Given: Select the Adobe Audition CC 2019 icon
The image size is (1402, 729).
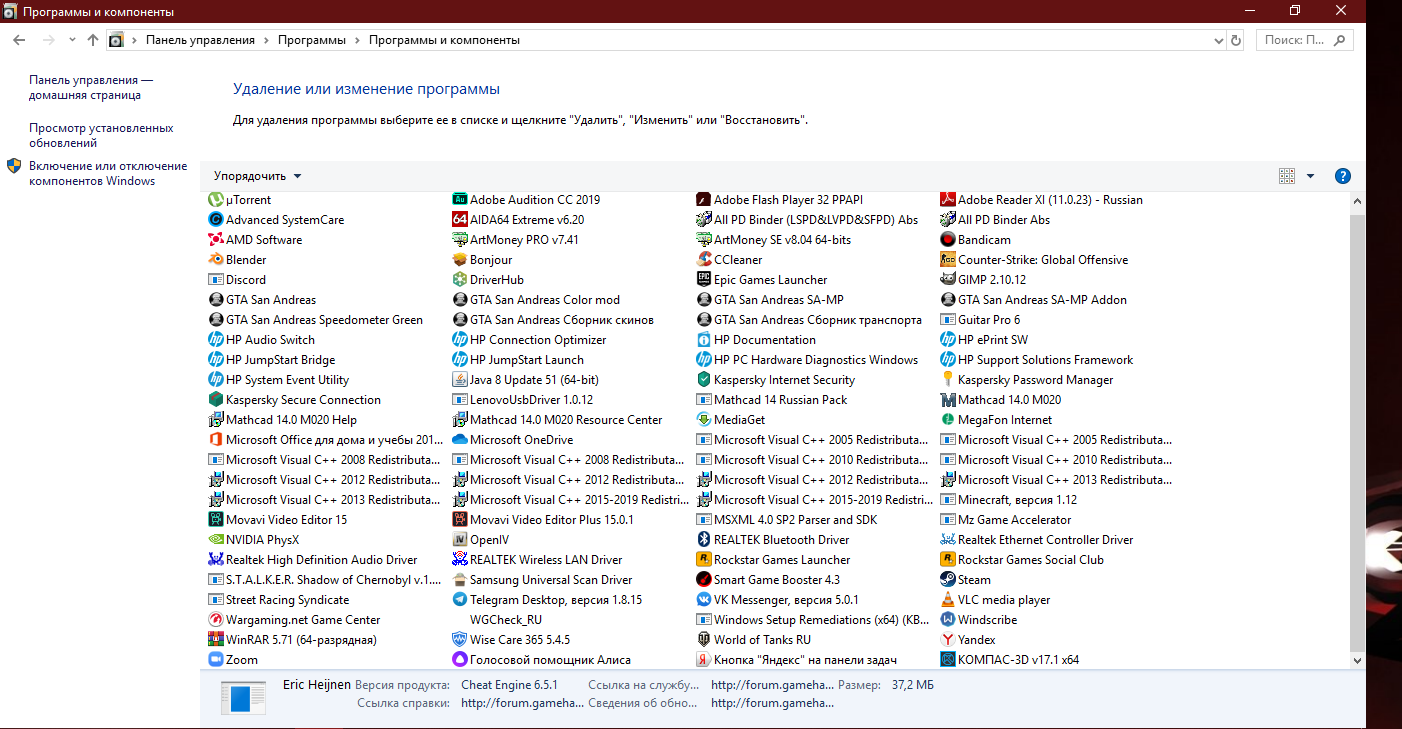Looking at the screenshot, I should pos(460,200).
